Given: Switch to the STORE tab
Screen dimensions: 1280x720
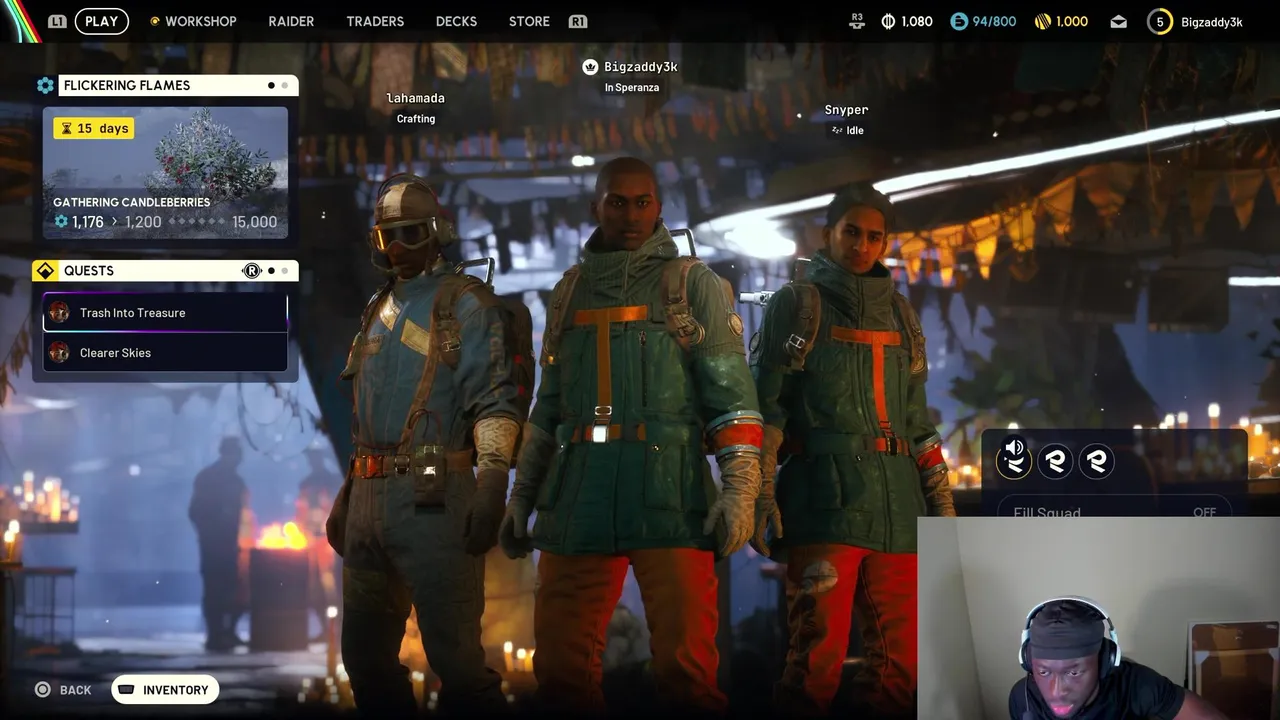Looking at the screenshot, I should tap(529, 21).
